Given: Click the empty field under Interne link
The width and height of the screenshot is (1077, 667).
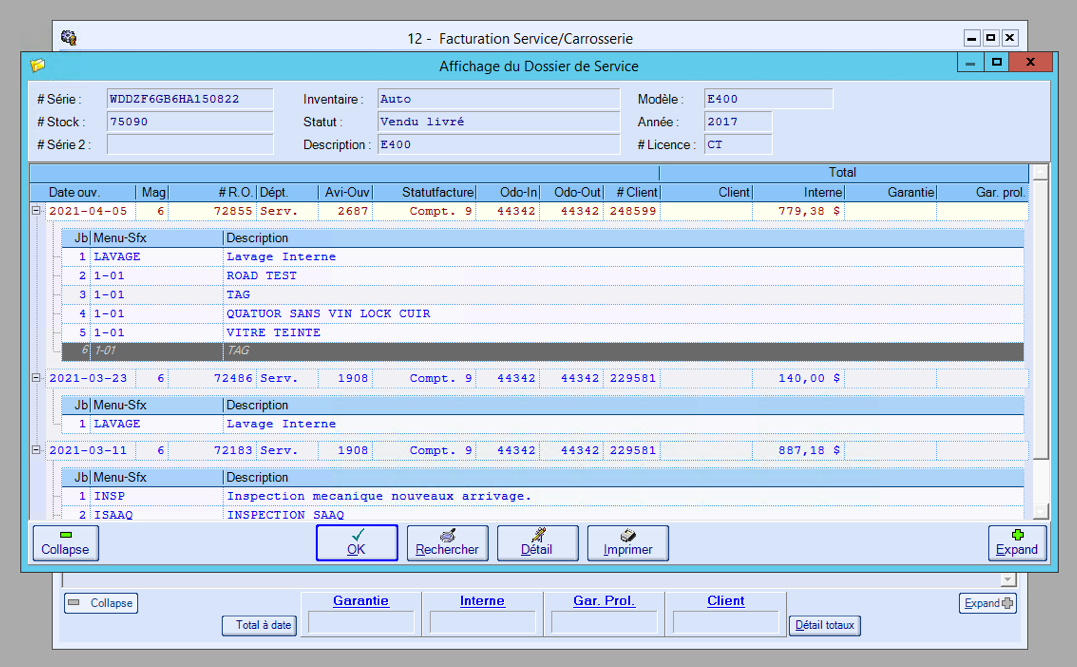Looking at the screenshot, I should coord(483,623).
